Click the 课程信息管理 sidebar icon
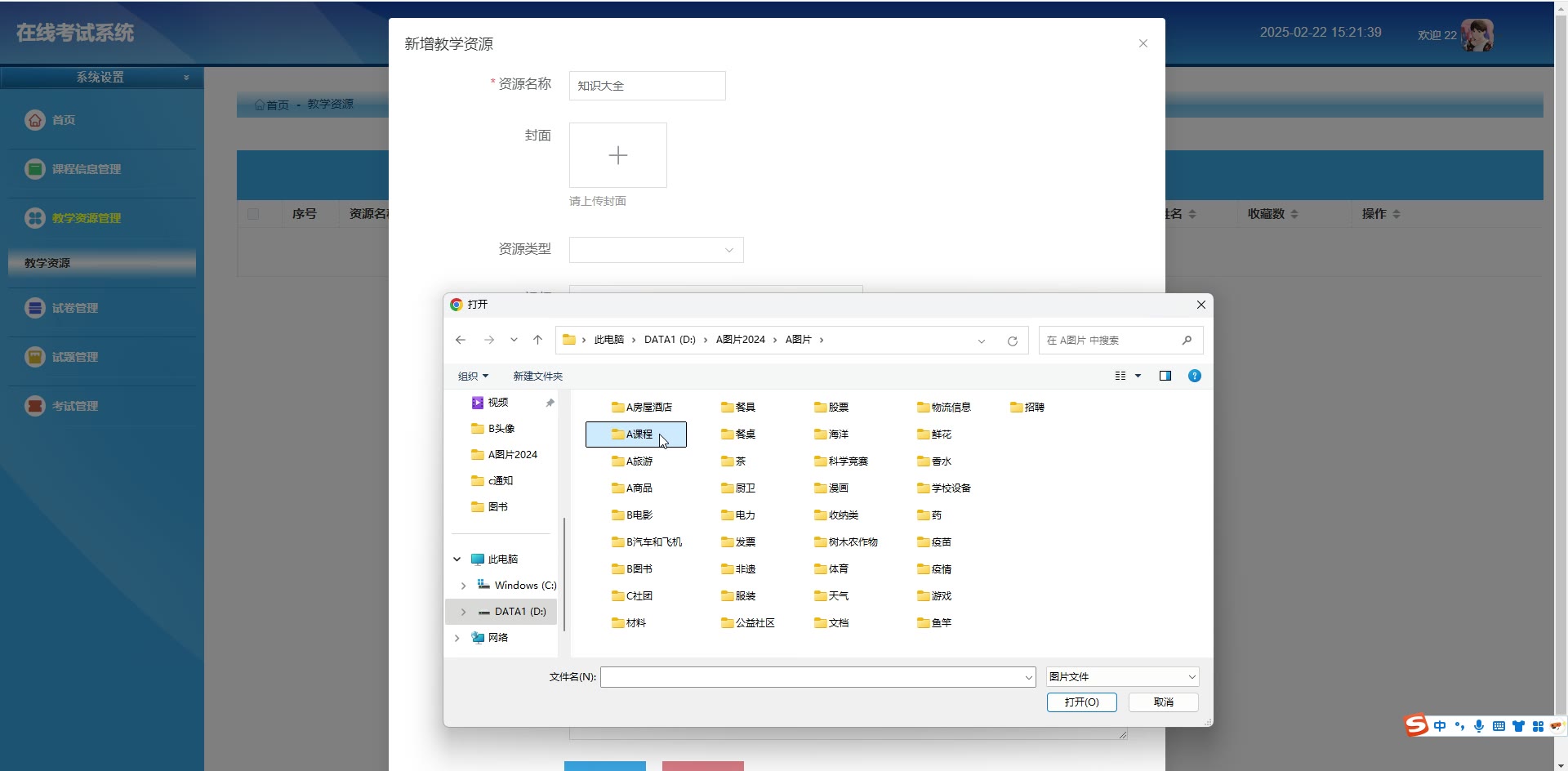 pyautogui.click(x=34, y=169)
